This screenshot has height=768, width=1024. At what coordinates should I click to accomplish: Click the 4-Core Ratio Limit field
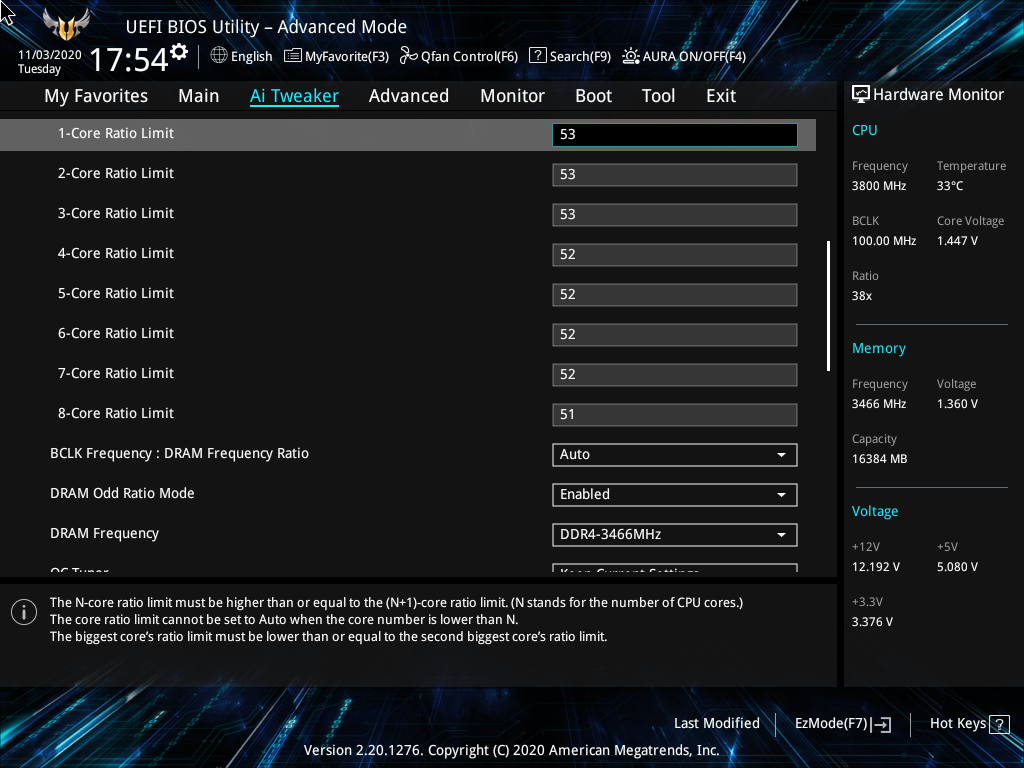pyautogui.click(x=675, y=255)
